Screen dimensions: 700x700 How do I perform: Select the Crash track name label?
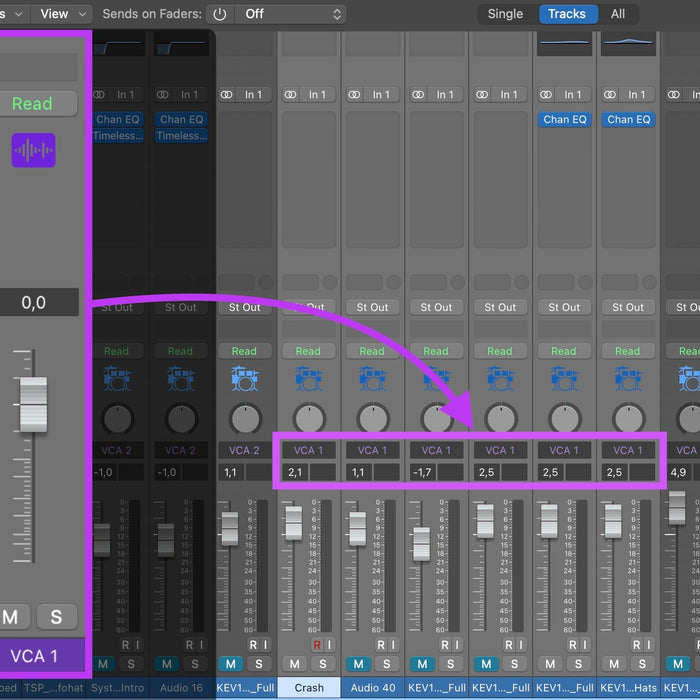coord(309,688)
